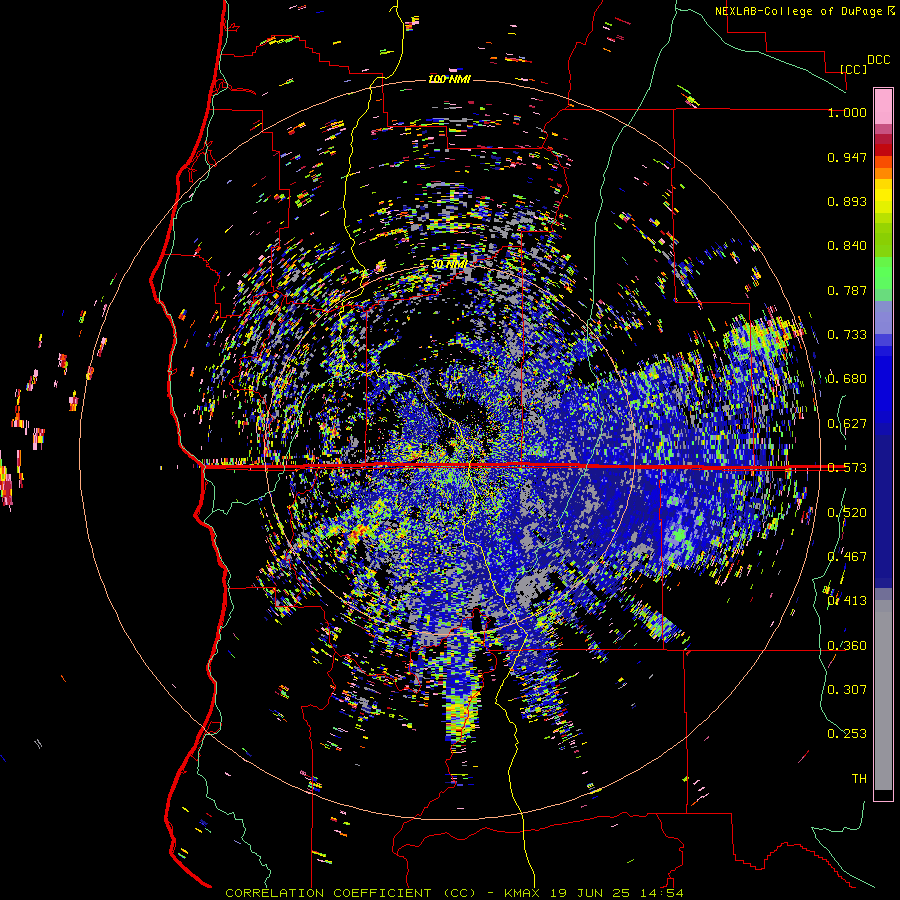Select the 0.947 legend value

point(847,157)
